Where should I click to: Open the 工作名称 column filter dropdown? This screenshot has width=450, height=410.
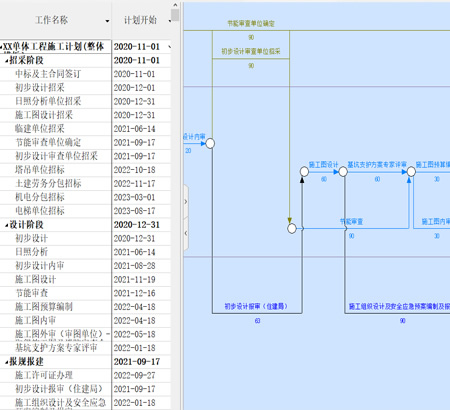click(x=107, y=21)
